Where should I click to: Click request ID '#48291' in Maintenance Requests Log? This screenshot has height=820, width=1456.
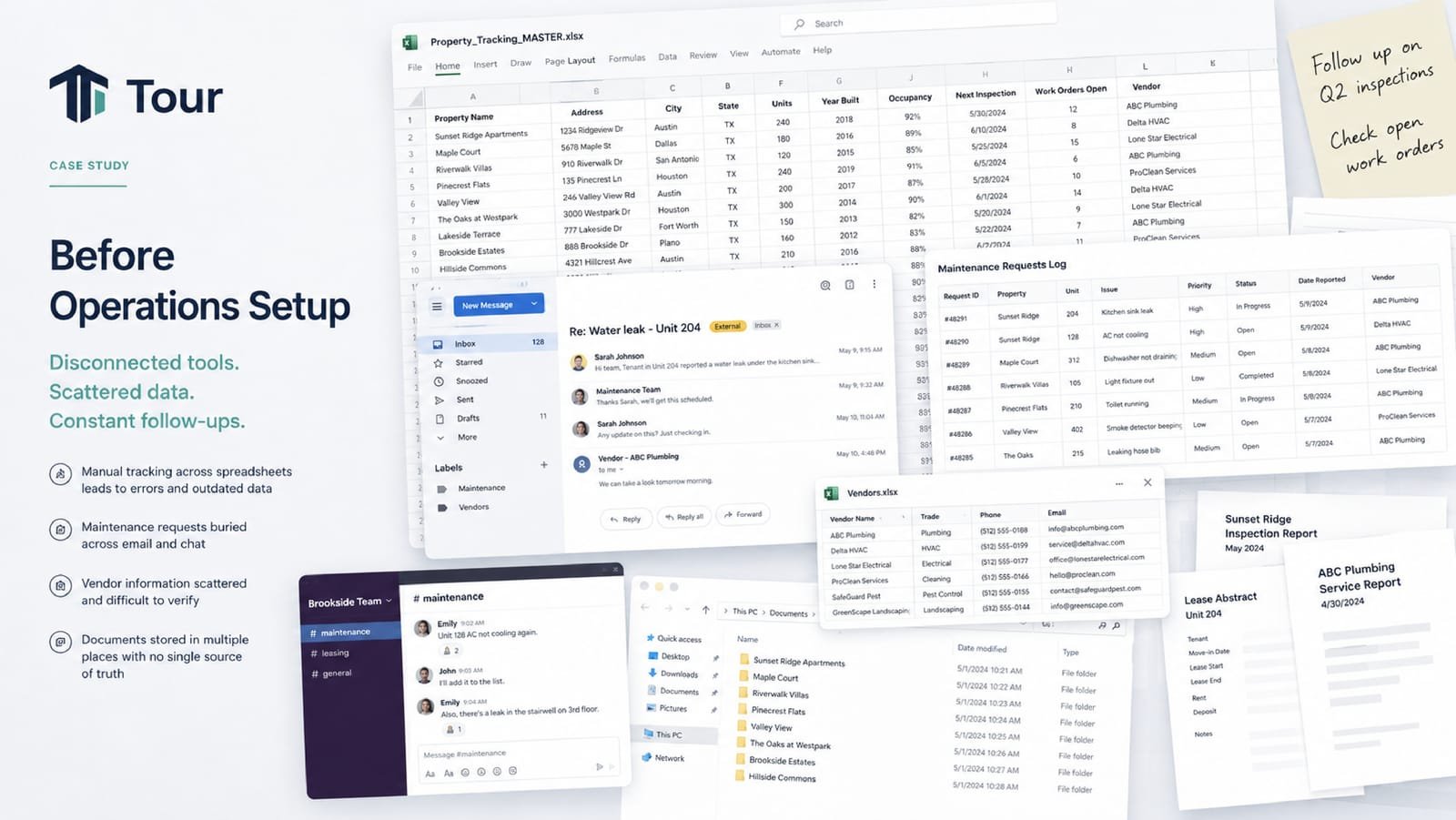[x=955, y=319]
